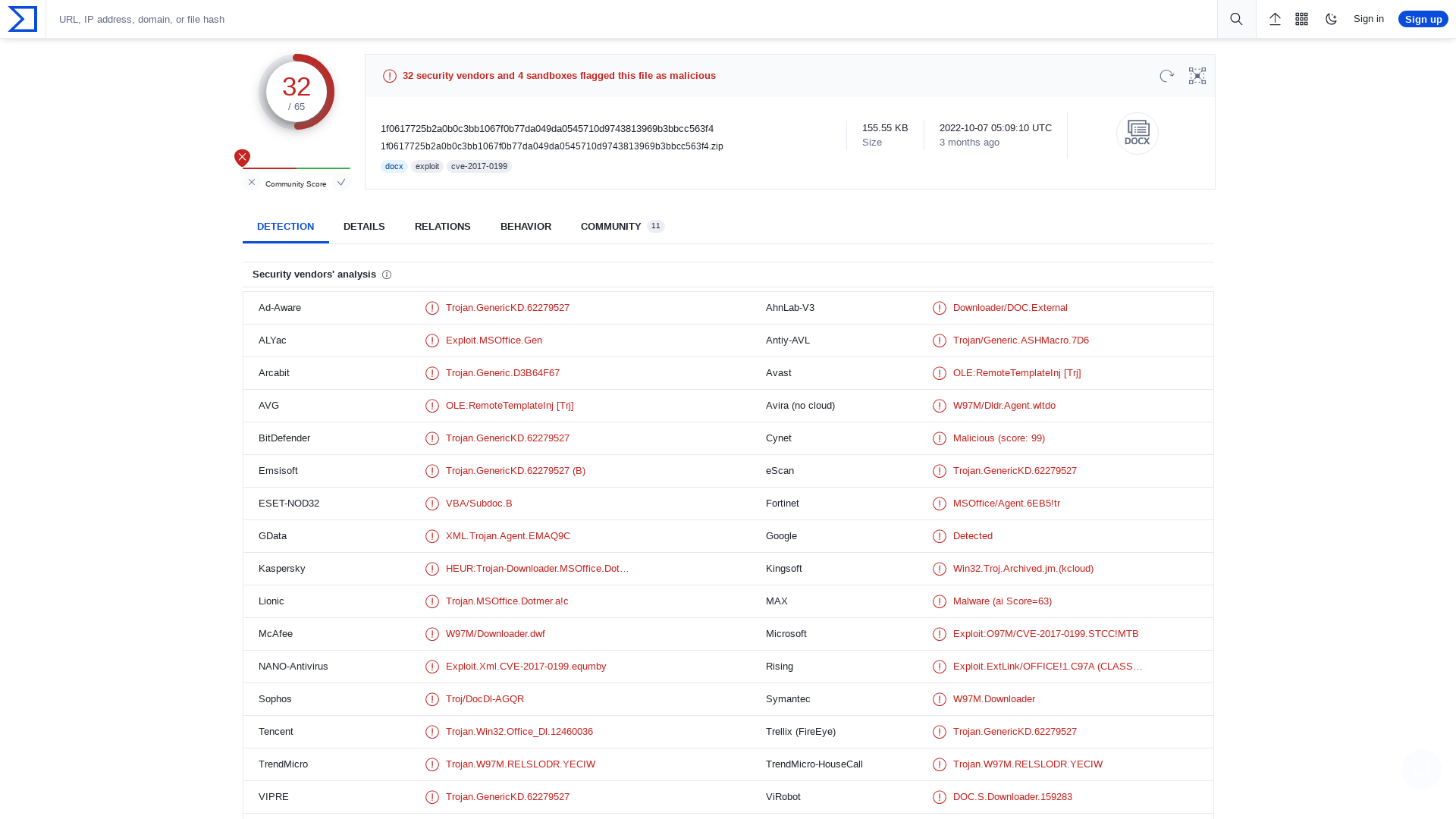Expand the COMMUNITY tab with 11 comments
Image resolution: width=1456 pixels, height=819 pixels.
click(611, 226)
